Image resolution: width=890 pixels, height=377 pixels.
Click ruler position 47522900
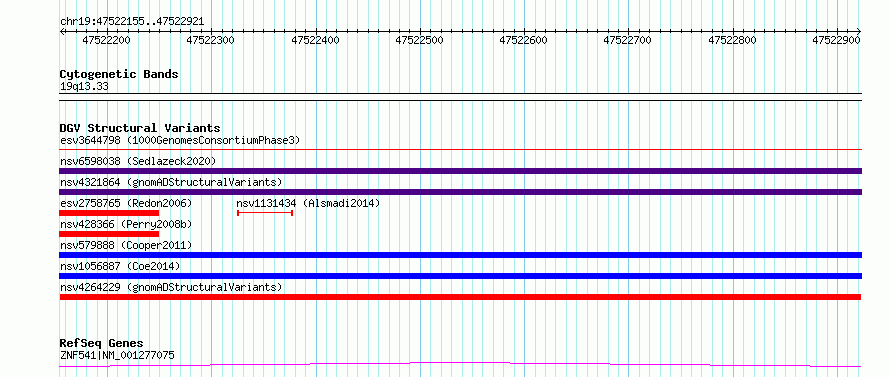(837, 40)
